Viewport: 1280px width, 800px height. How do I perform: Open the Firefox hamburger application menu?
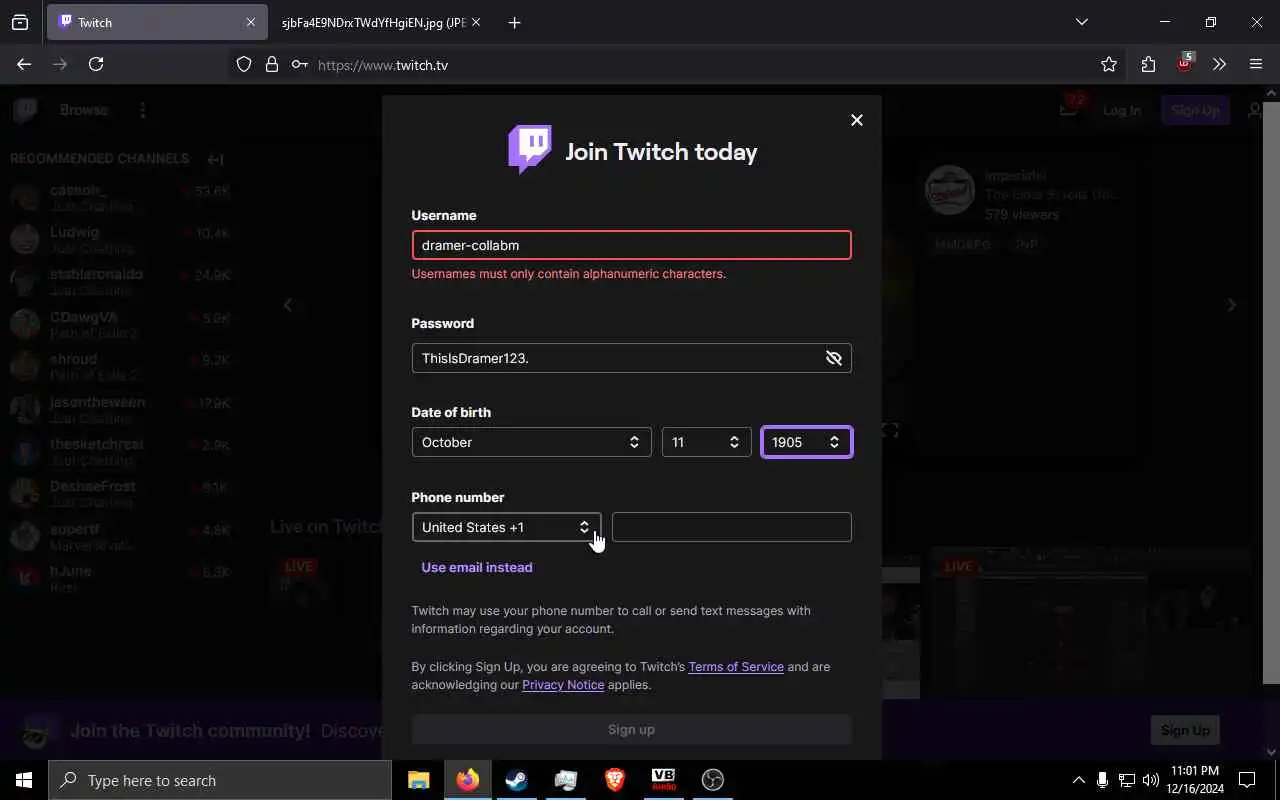click(1256, 64)
